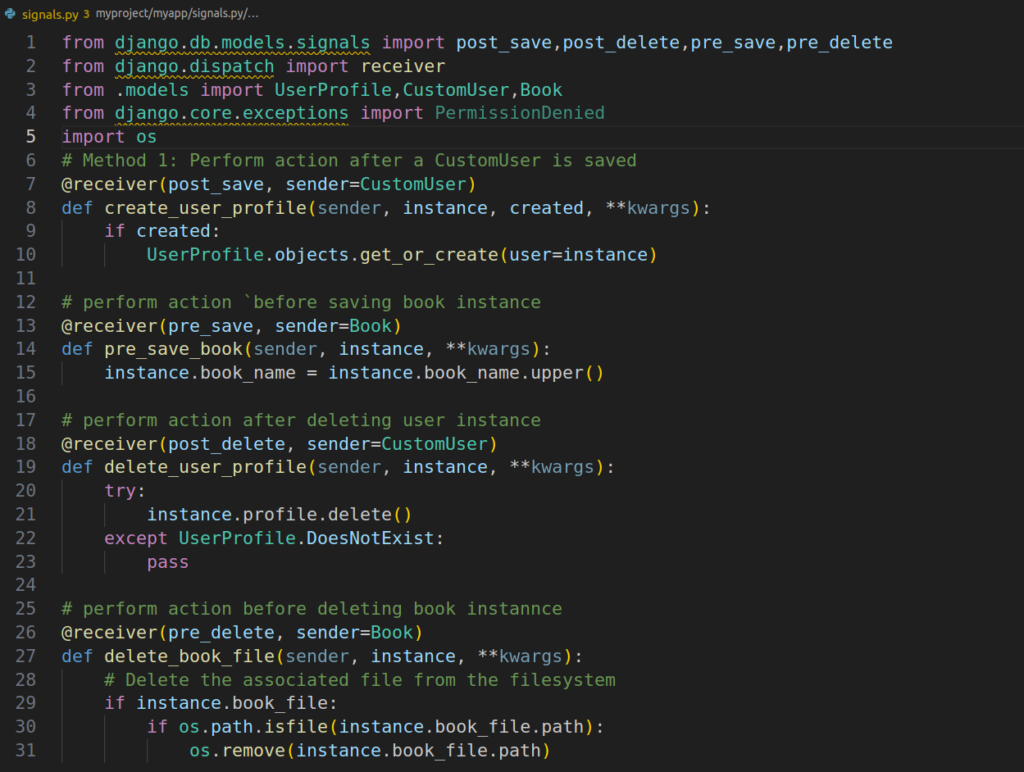Click line number 27 in the gutter
The image size is (1024, 772).
(x=26, y=656)
